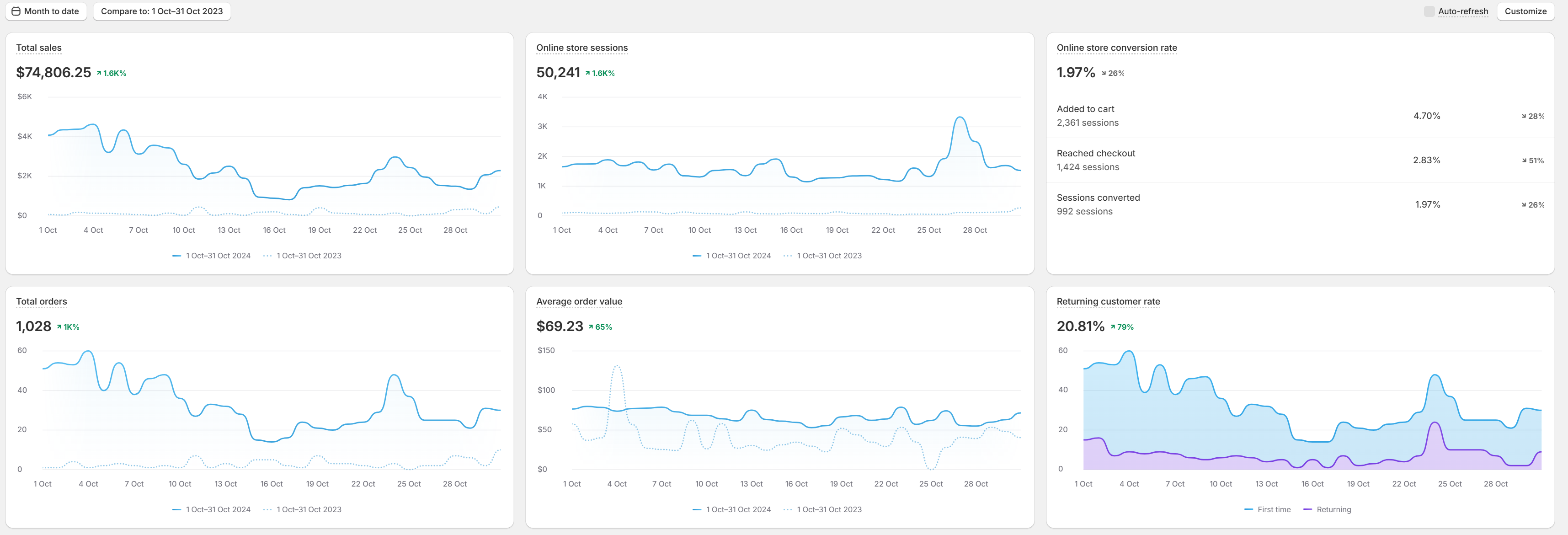
Task: Click the Total sales upward trend arrow icon
Action: coord(99,73)
